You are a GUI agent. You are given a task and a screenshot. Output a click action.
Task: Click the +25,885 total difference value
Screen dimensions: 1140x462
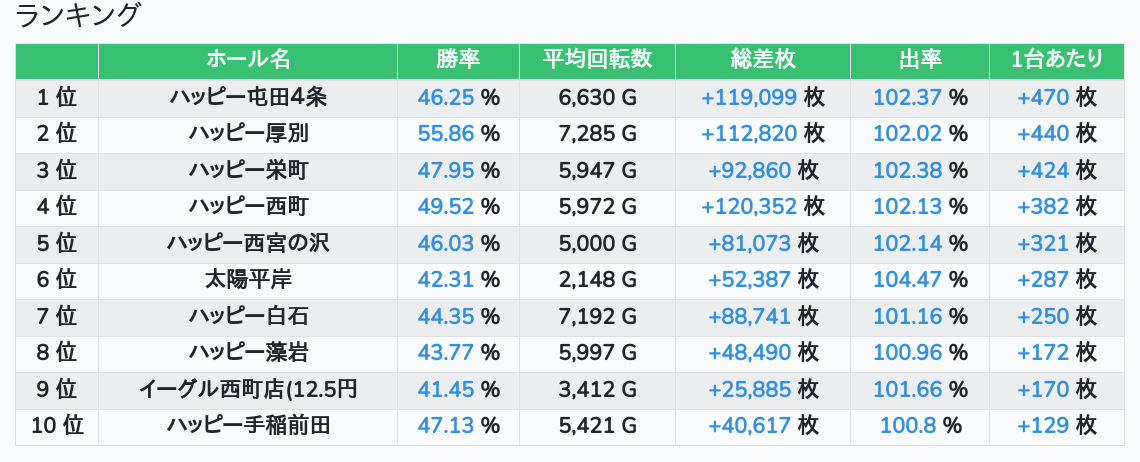coord(749,389)
